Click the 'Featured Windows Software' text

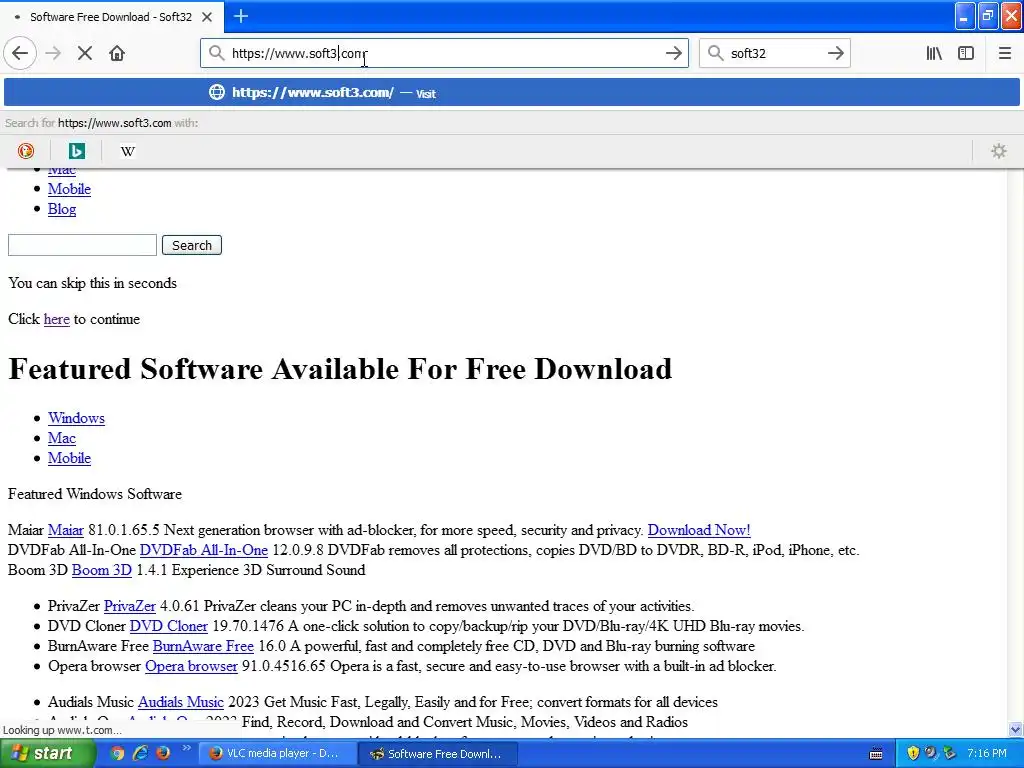tap(95, 494)
